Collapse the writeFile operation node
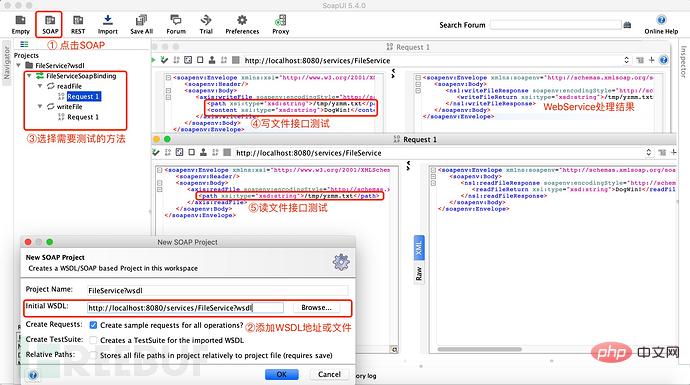 click(40, 106)
